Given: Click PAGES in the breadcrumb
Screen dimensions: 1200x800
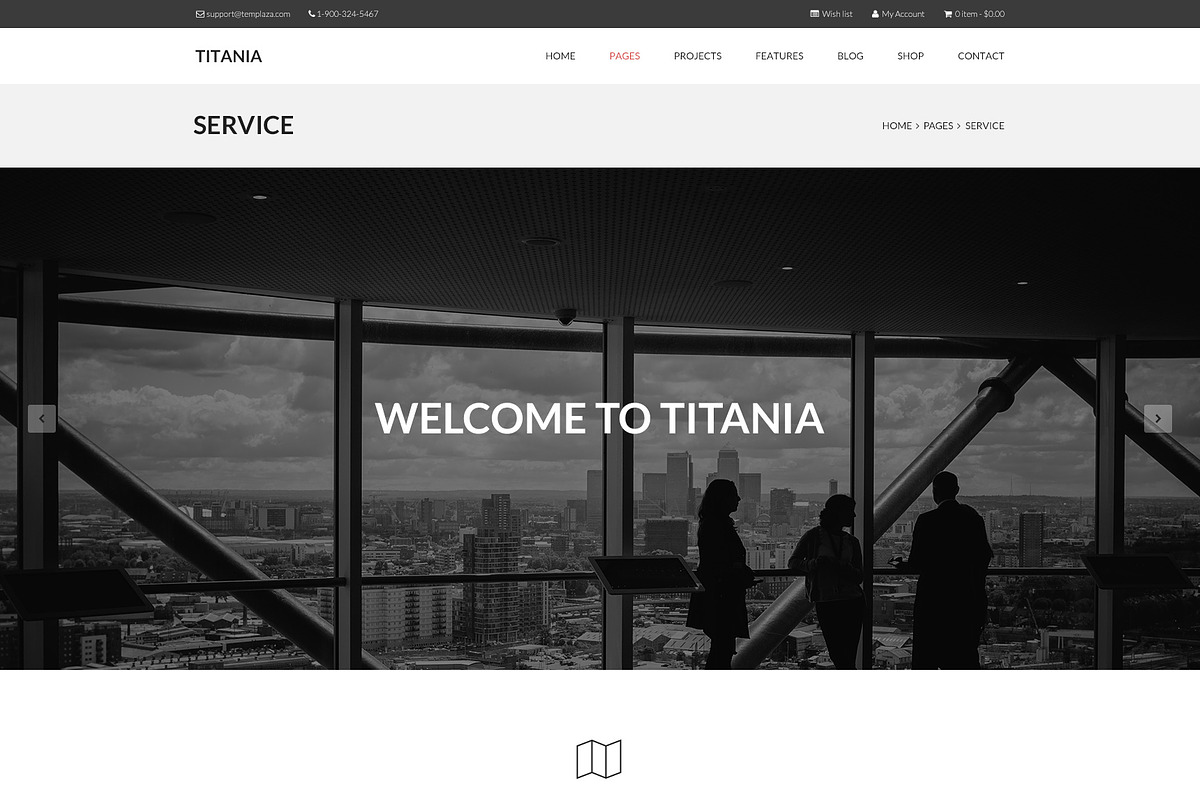Looking at the screenshot, I should 938,126.
